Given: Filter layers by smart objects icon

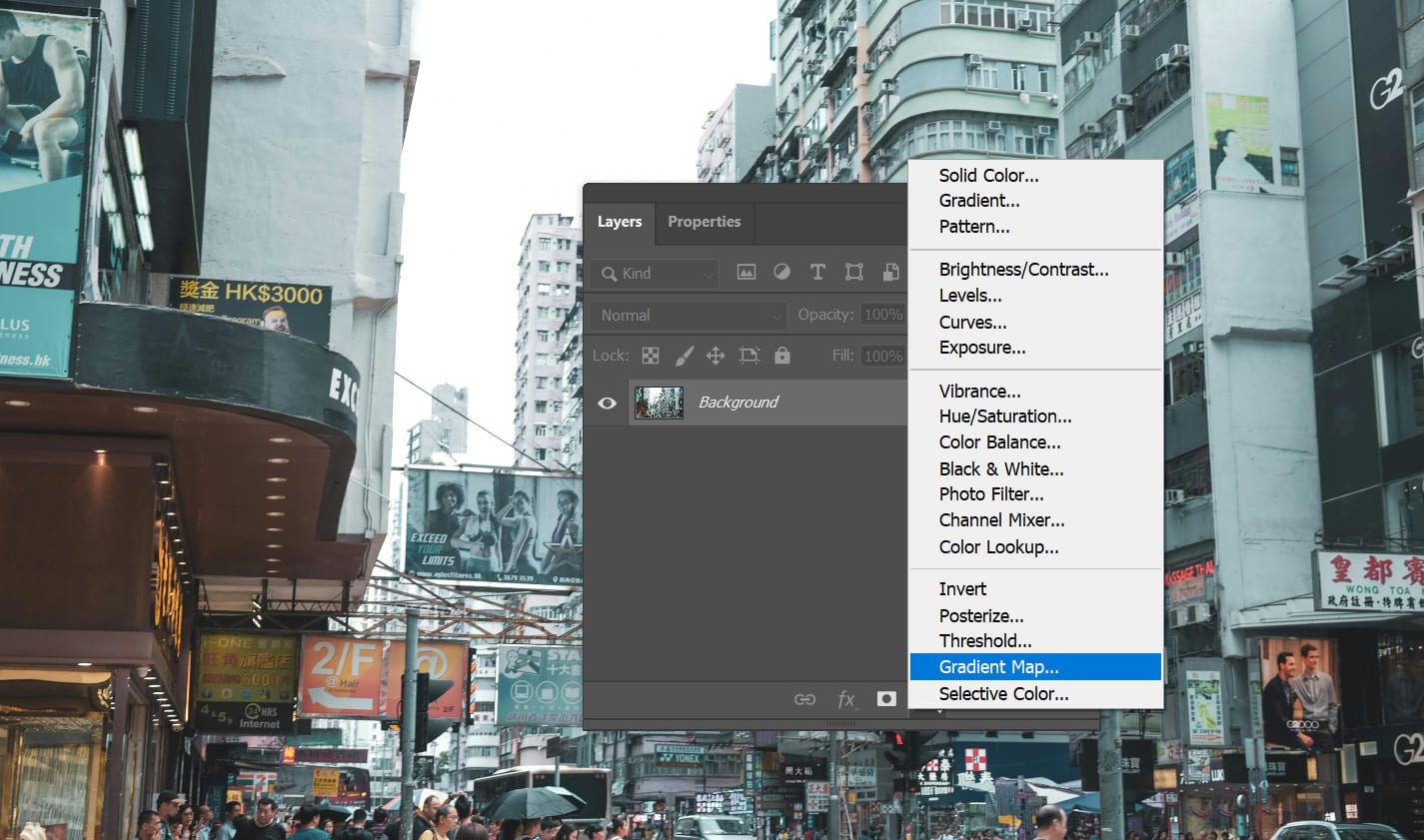Looking at the screenshot, I should [890, 272].
